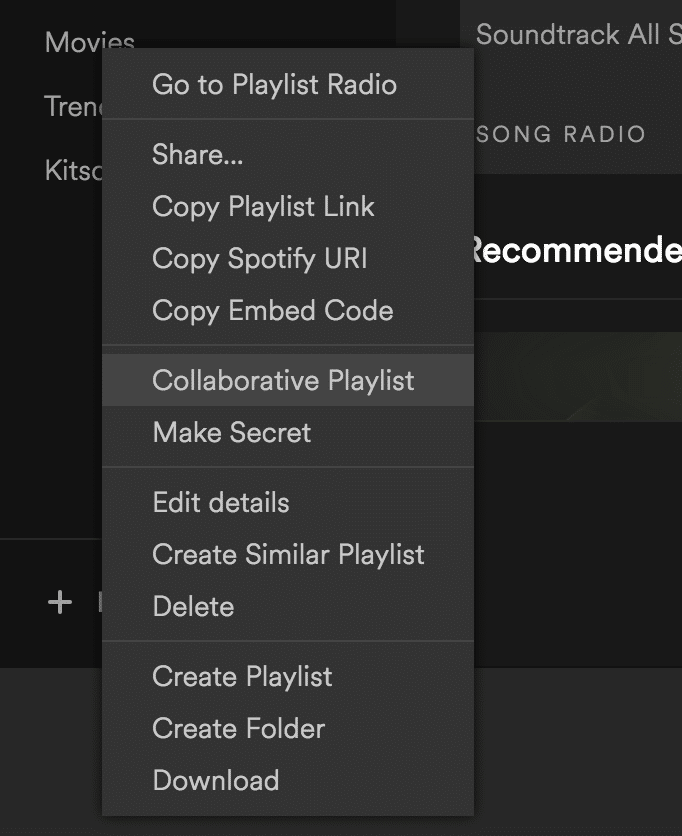Choose Create Similar Playlist
682x836 pixels.
click(x=288, y=554)
